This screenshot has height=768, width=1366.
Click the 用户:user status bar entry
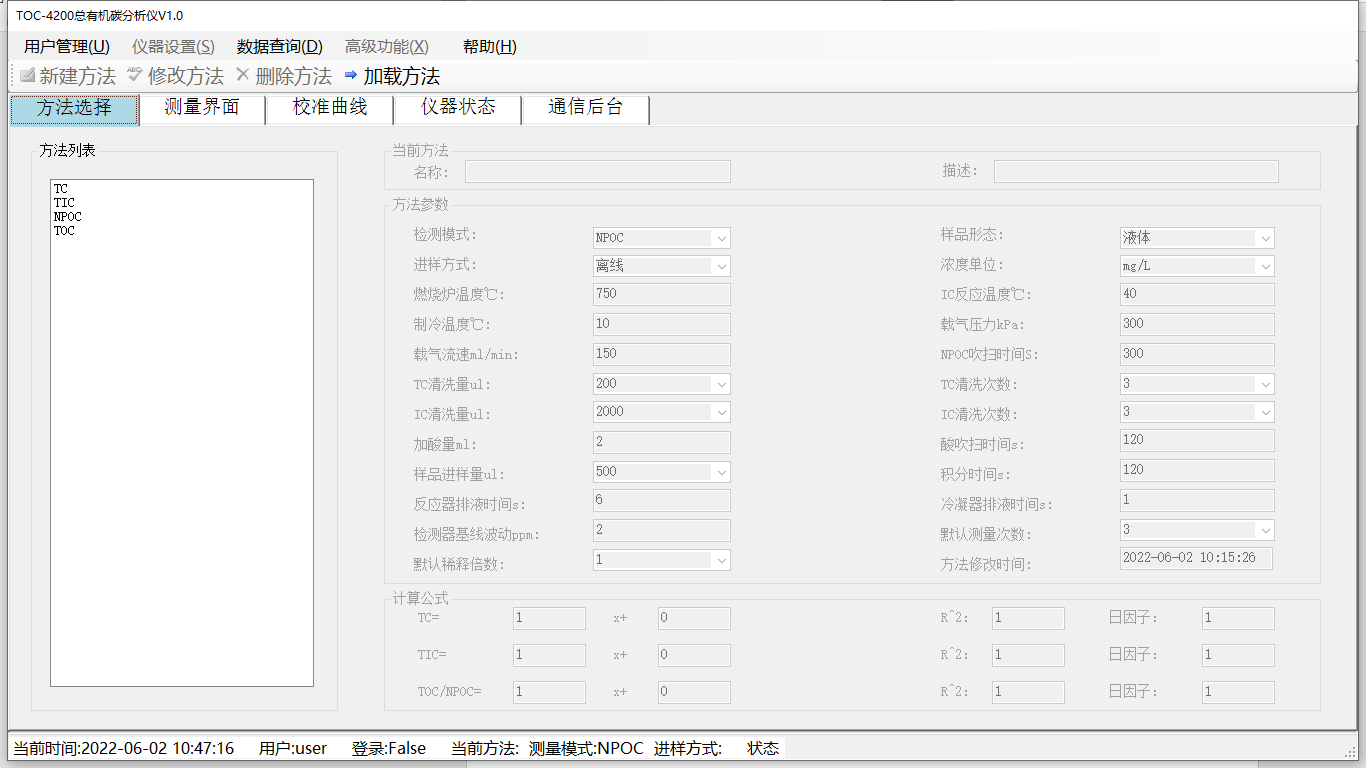(293, 748)
